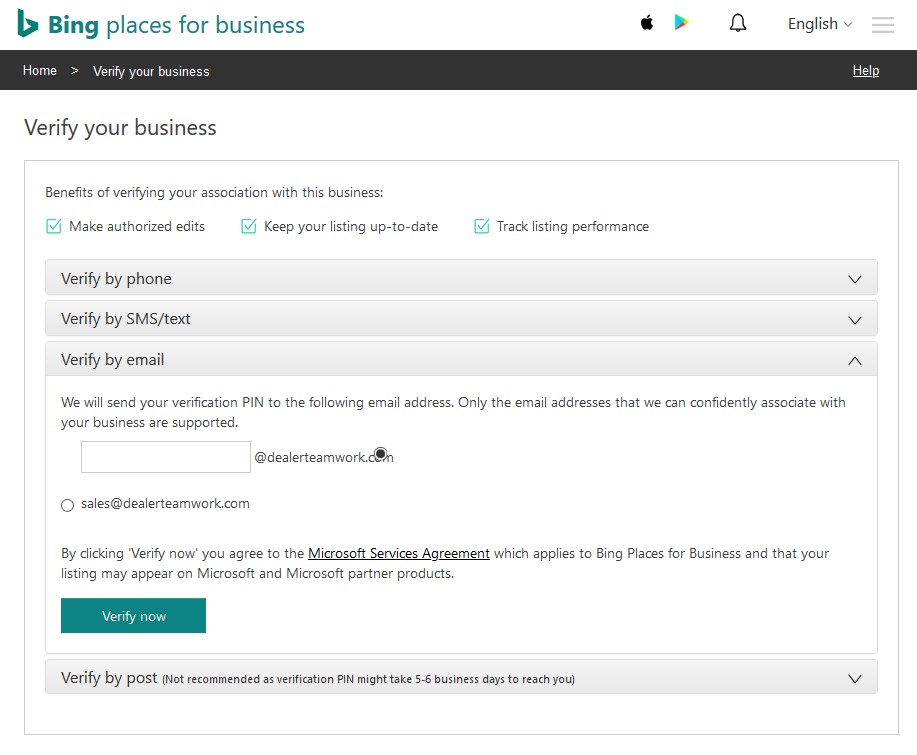Click the Keep your listing up-to-date checkmark icon
917x755 pixels.
248,226
